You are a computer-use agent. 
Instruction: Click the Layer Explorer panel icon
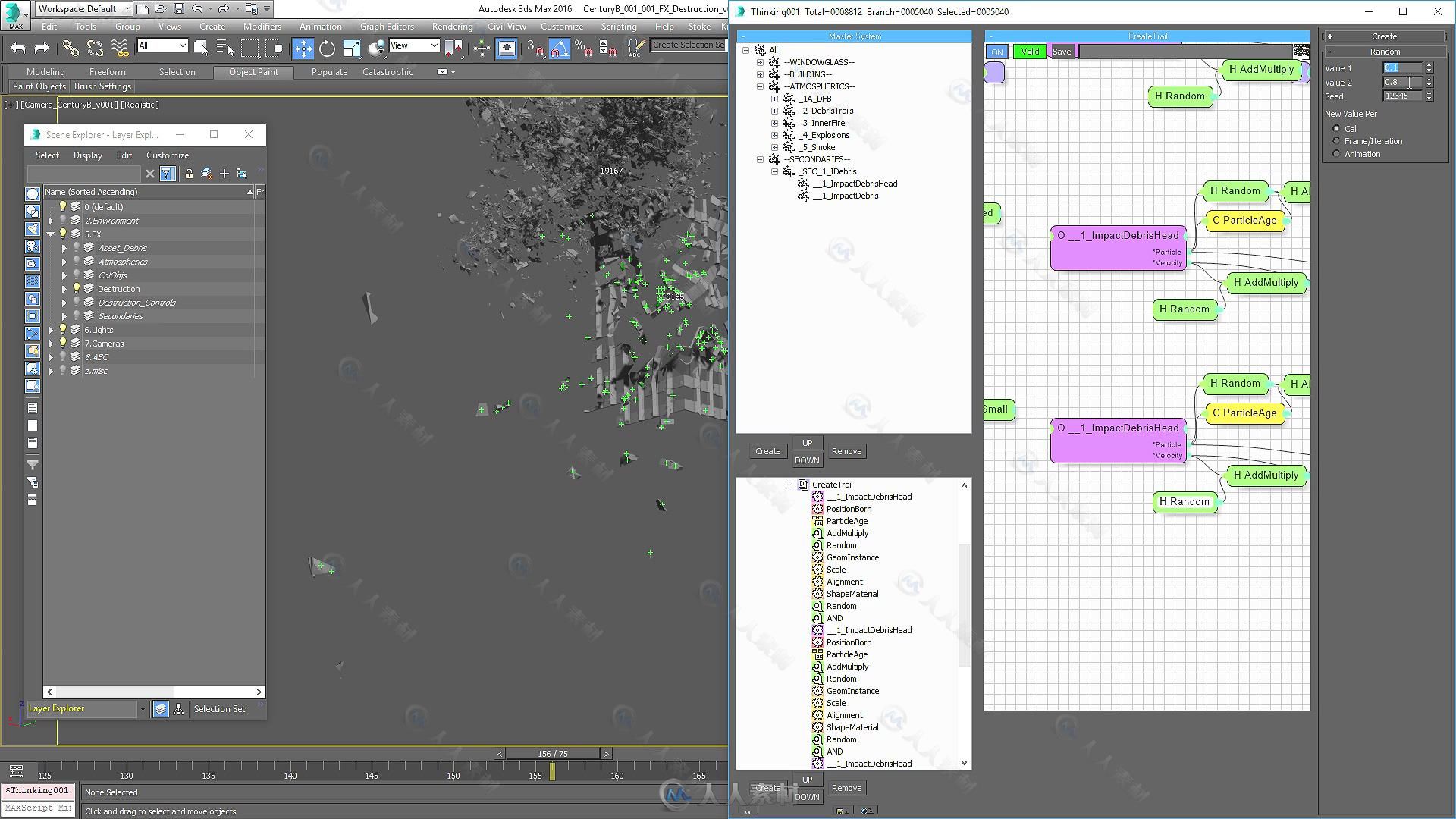(x=160, y=709)
